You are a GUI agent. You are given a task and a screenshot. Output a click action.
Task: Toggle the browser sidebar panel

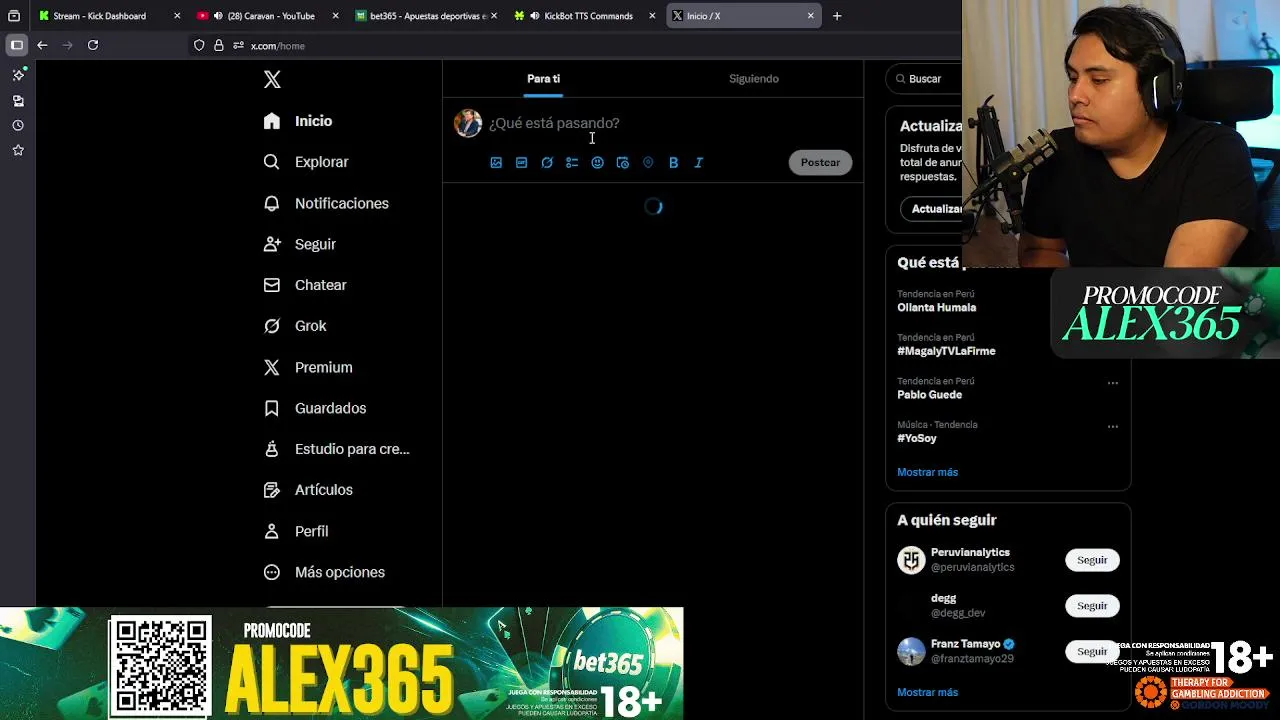[17, 45]
